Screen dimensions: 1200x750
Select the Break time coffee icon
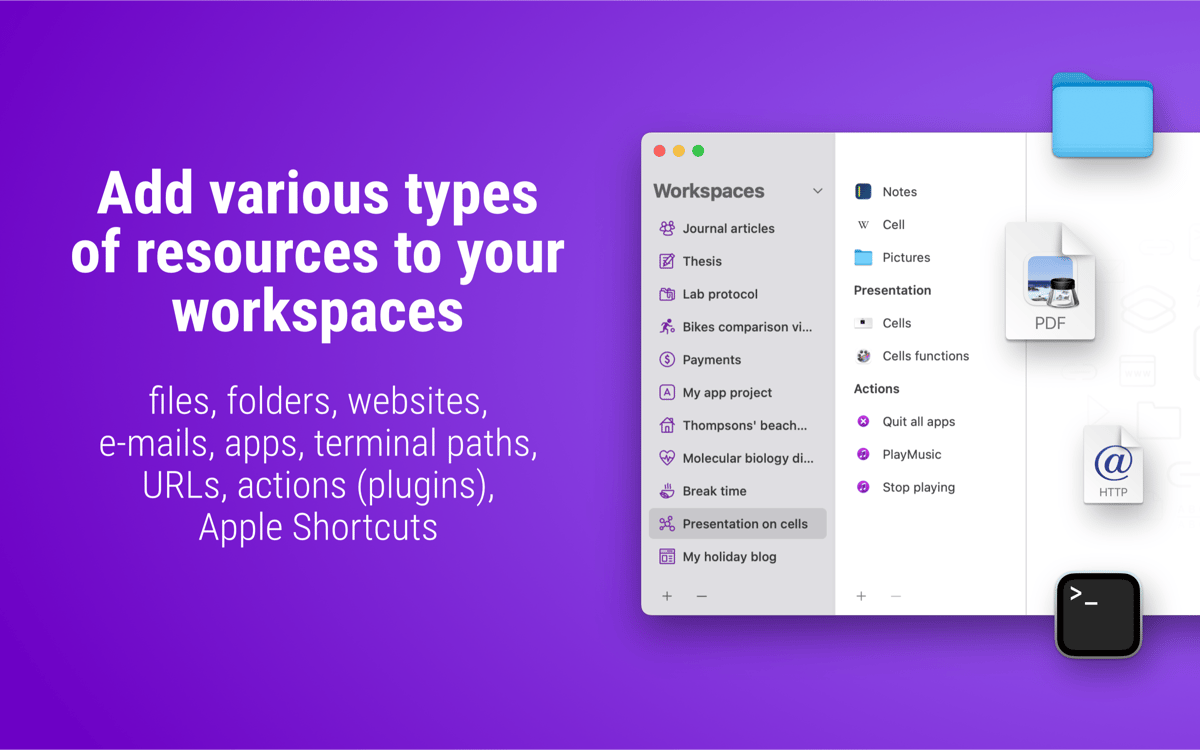coord(667,491)
